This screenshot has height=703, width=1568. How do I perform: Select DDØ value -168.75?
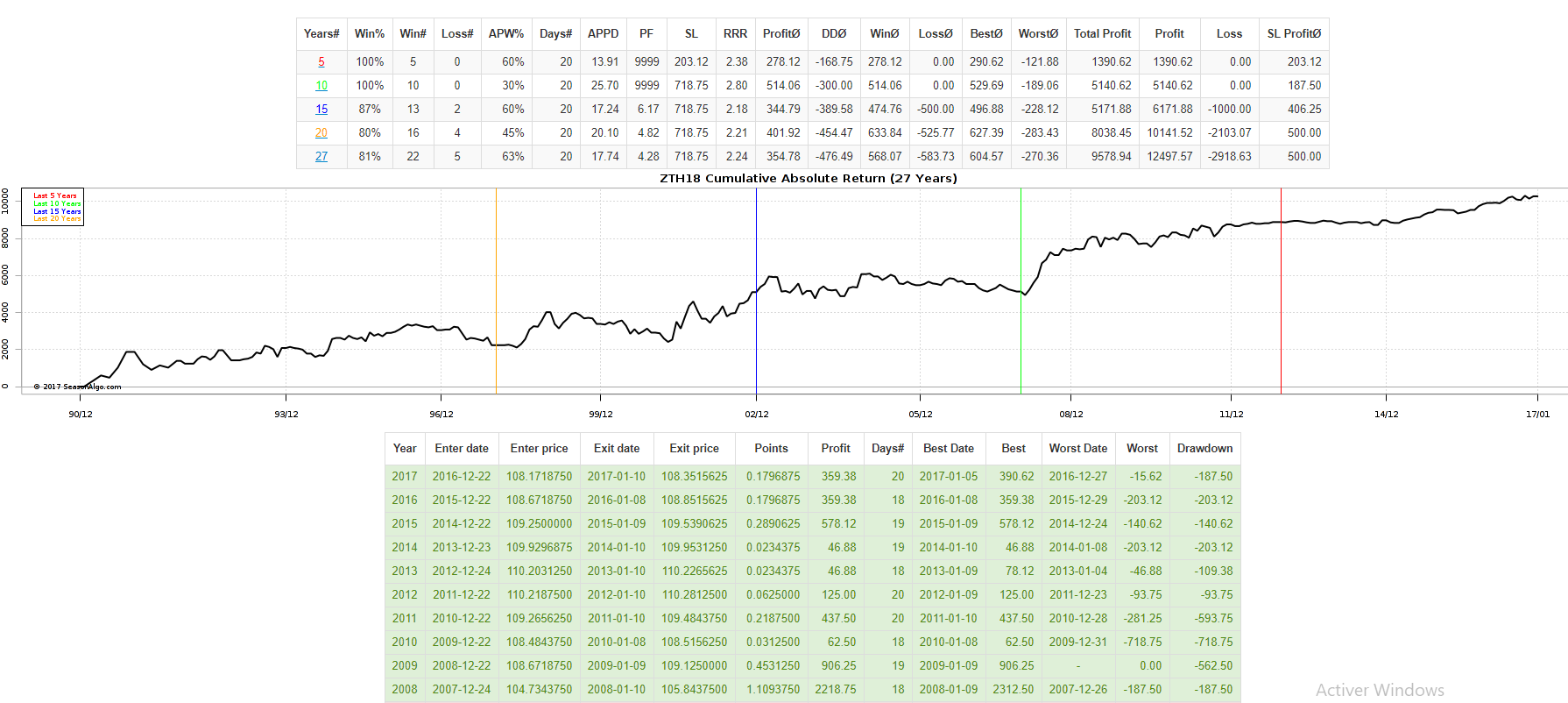pyautogui.click(x=834, y=62)
